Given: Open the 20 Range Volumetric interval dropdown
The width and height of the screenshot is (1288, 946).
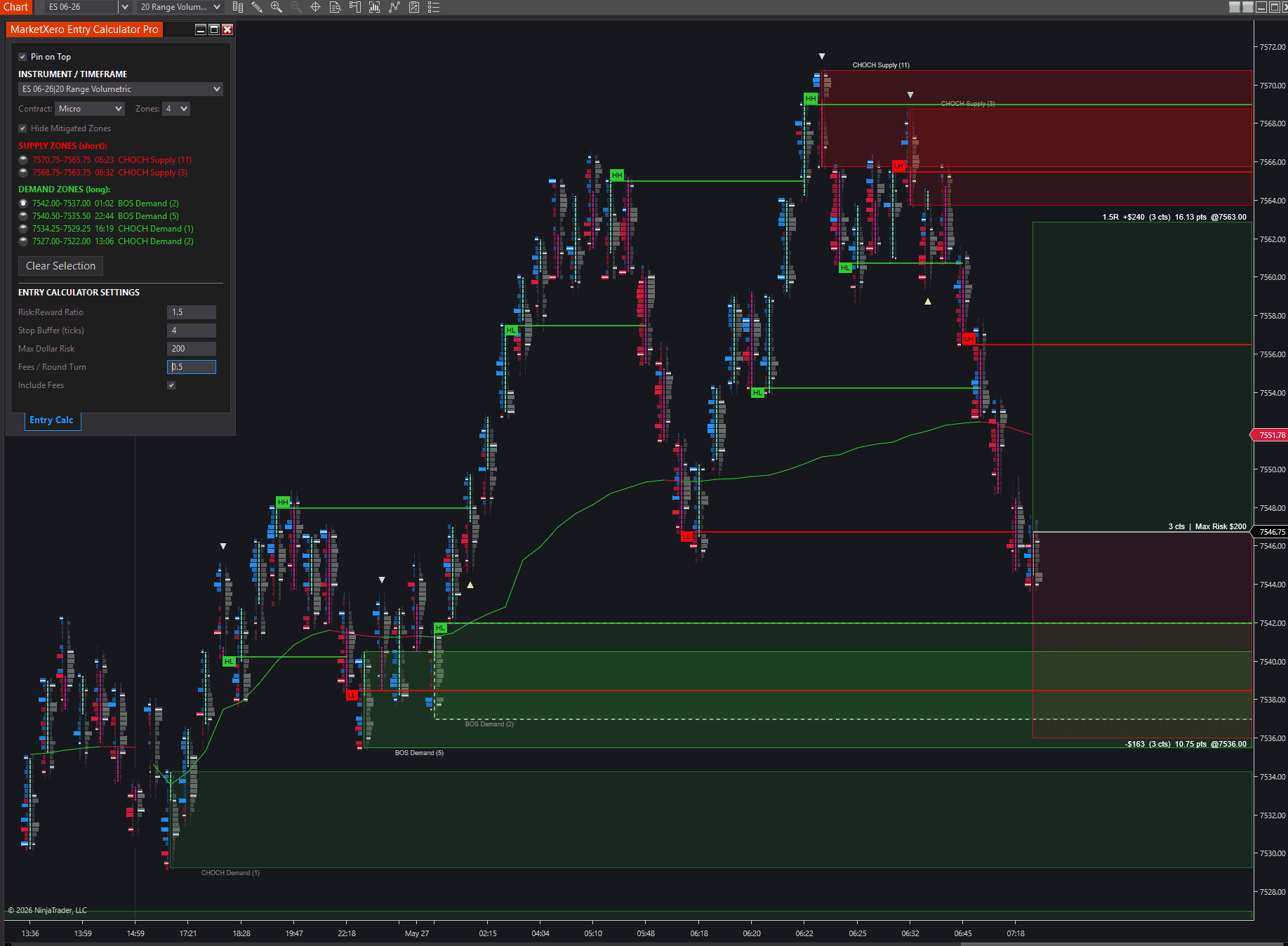Looking at the screenshot, I should pyautogui.click(x=180, y=7).
